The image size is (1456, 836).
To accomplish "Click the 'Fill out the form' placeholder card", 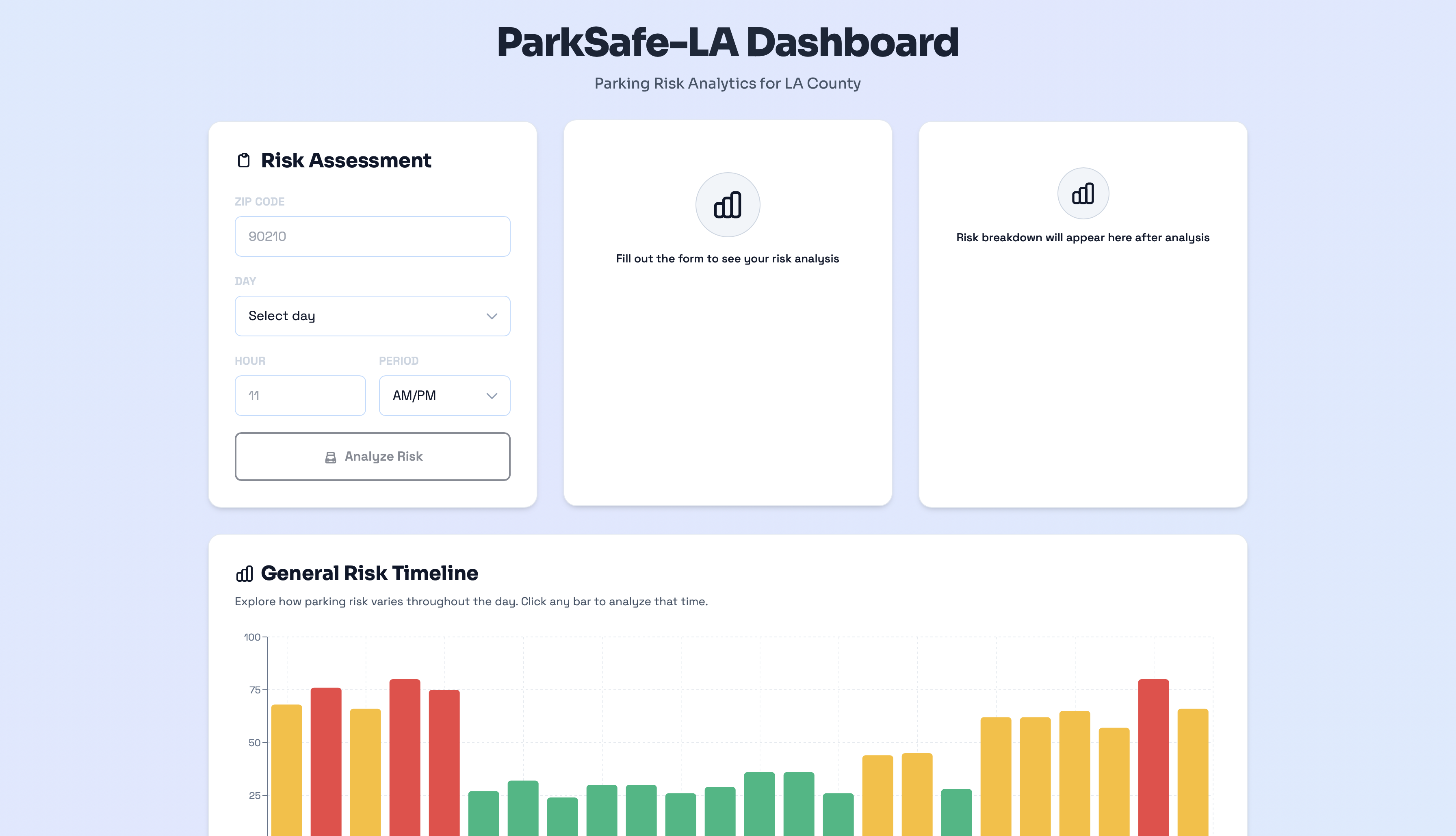I will pos(728,313).
